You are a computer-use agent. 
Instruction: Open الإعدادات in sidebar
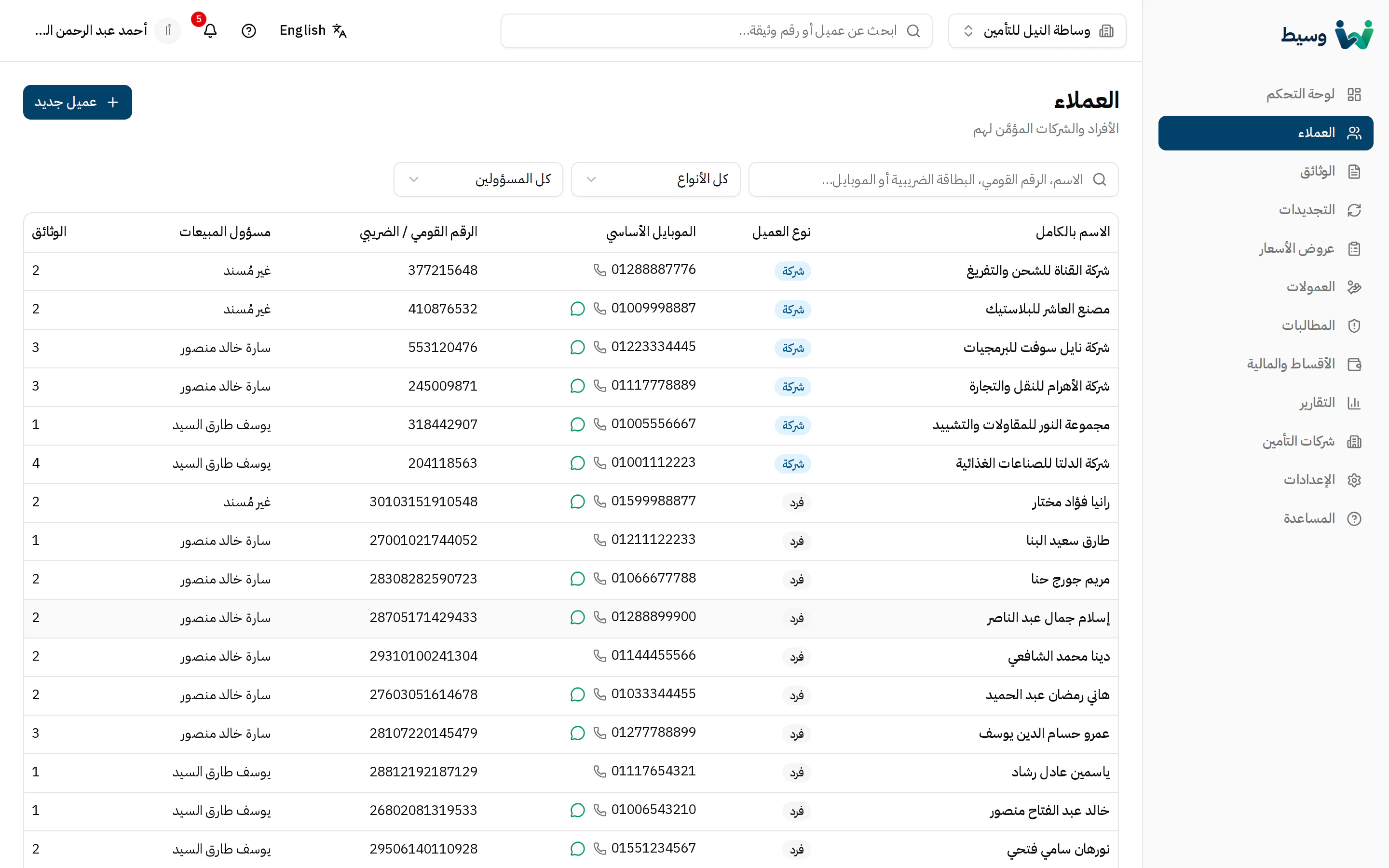pyautogui.click(x=1266, y=480)
